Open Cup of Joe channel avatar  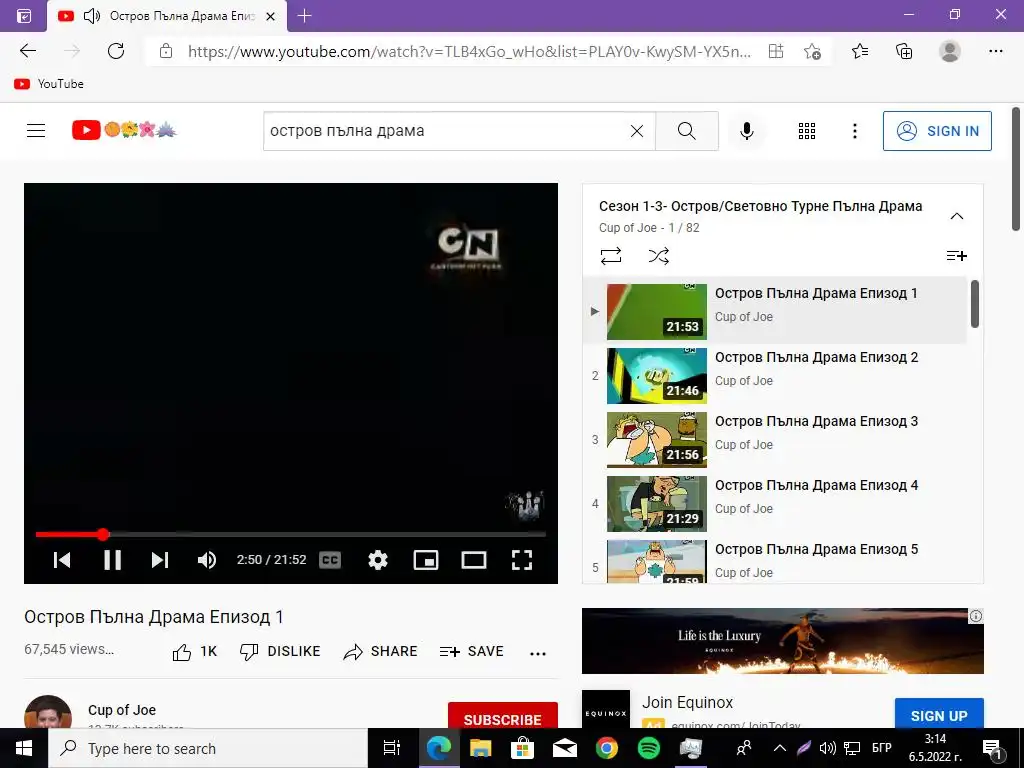[x=48, y=712]
